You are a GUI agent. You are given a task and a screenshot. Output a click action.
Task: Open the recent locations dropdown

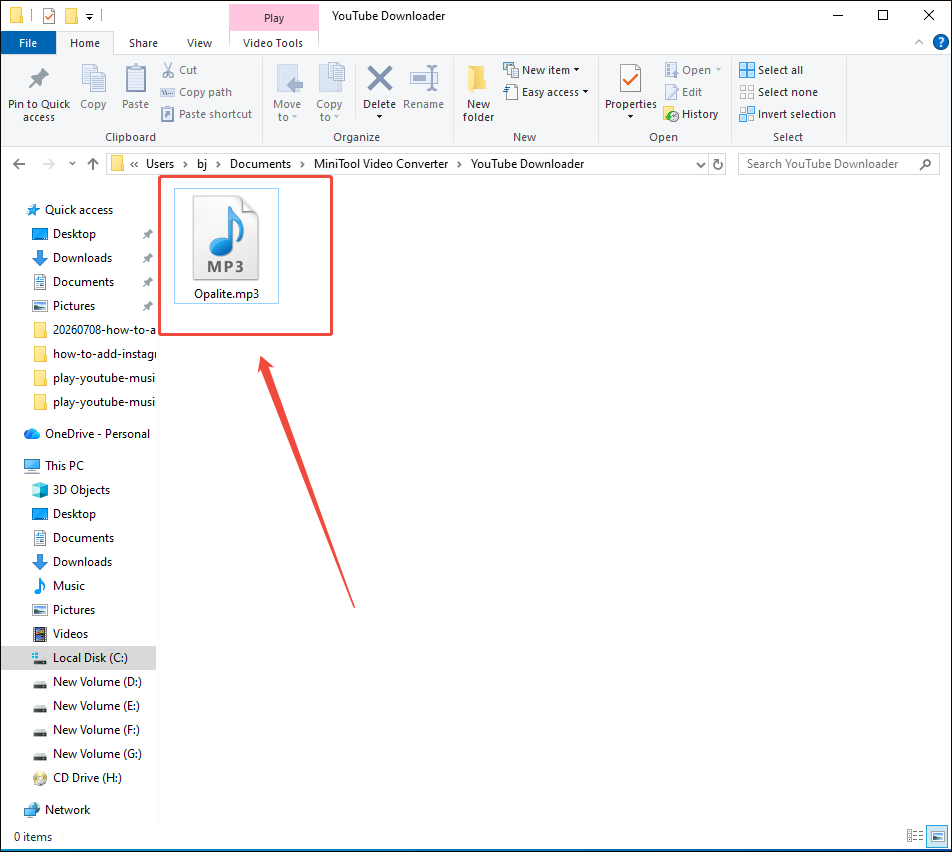(x=72, y=164)
